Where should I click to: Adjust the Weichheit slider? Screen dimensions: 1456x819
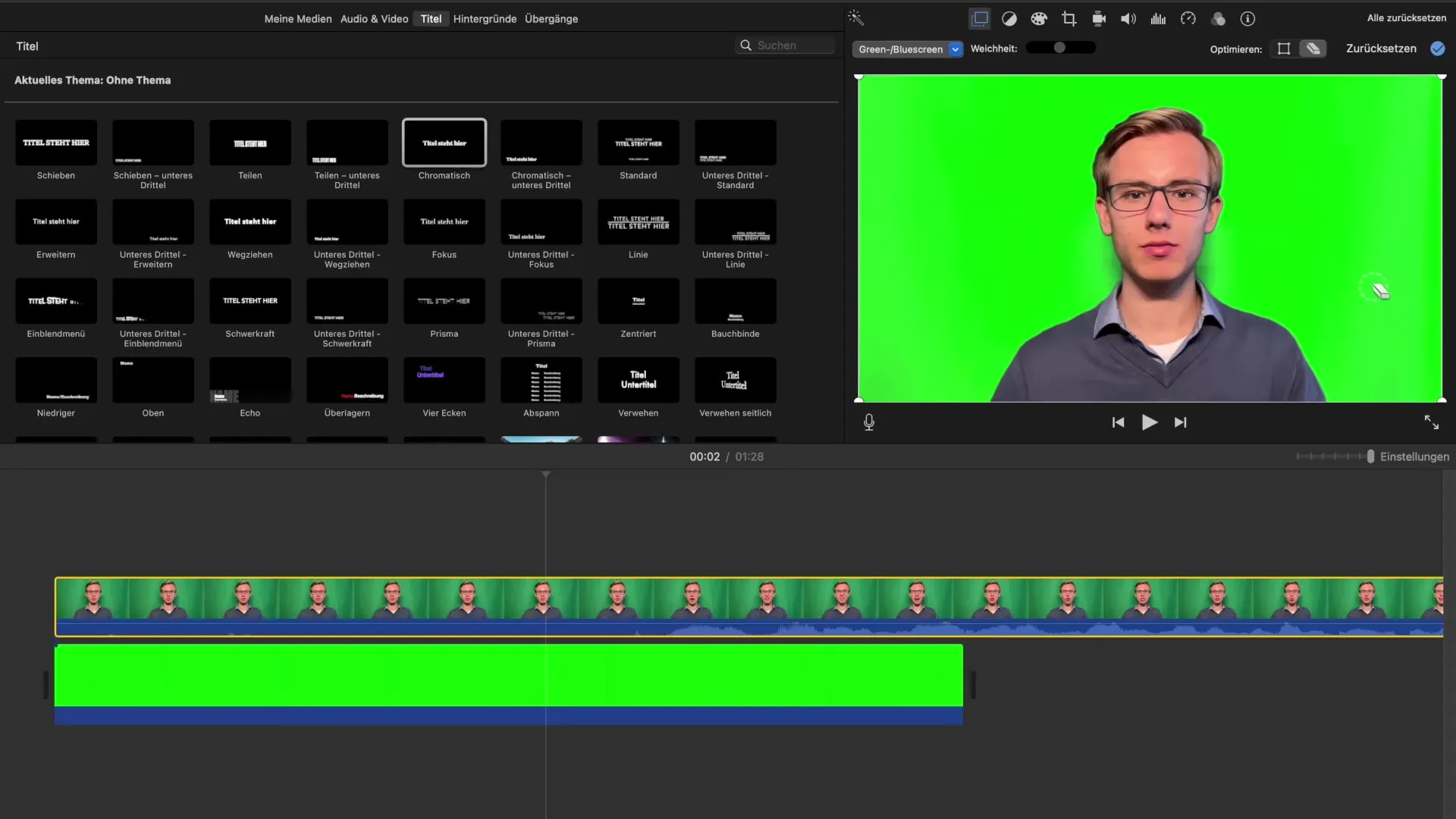tap(1059, 48)
